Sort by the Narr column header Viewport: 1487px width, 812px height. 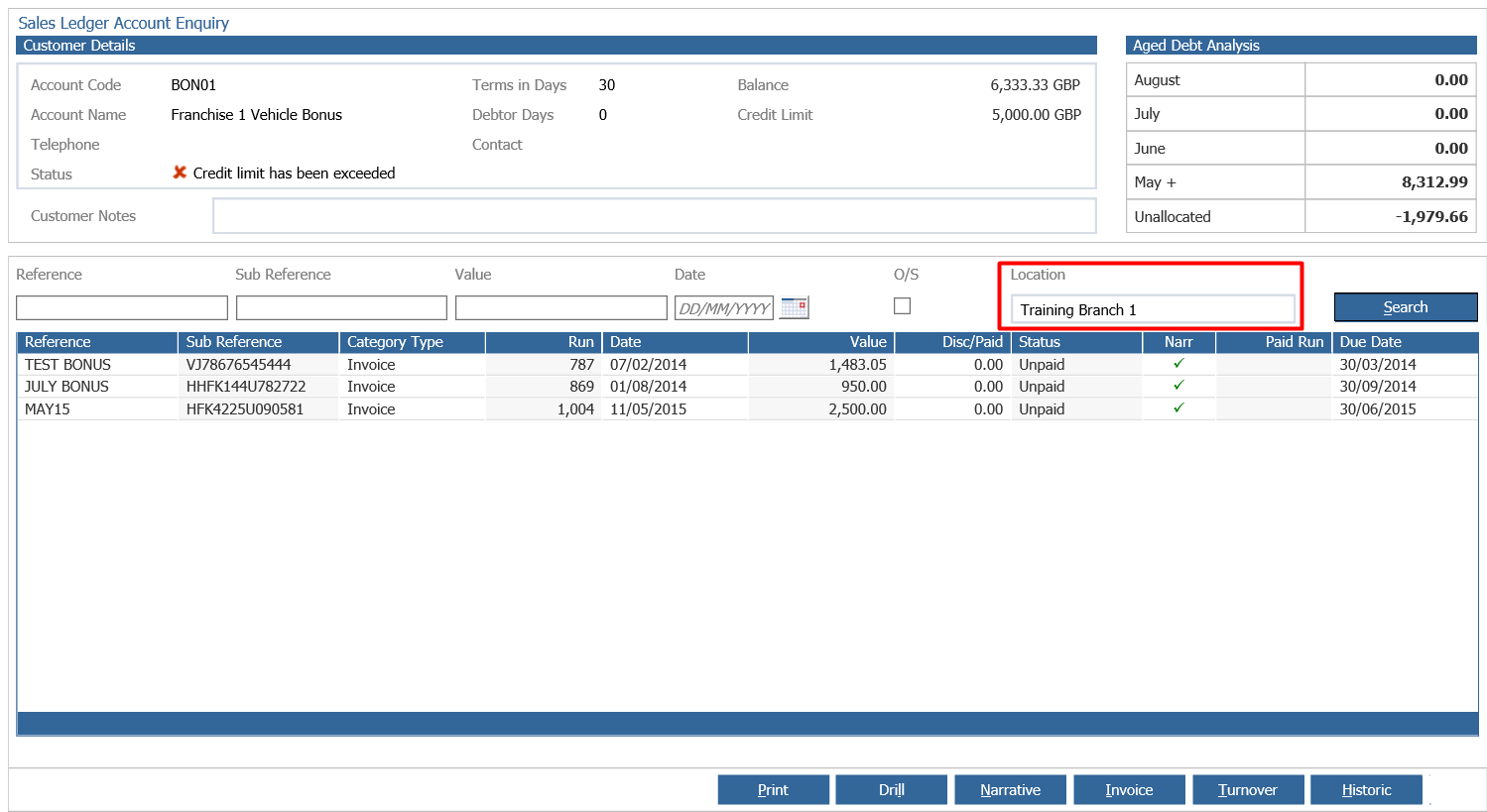point(1178,342)
